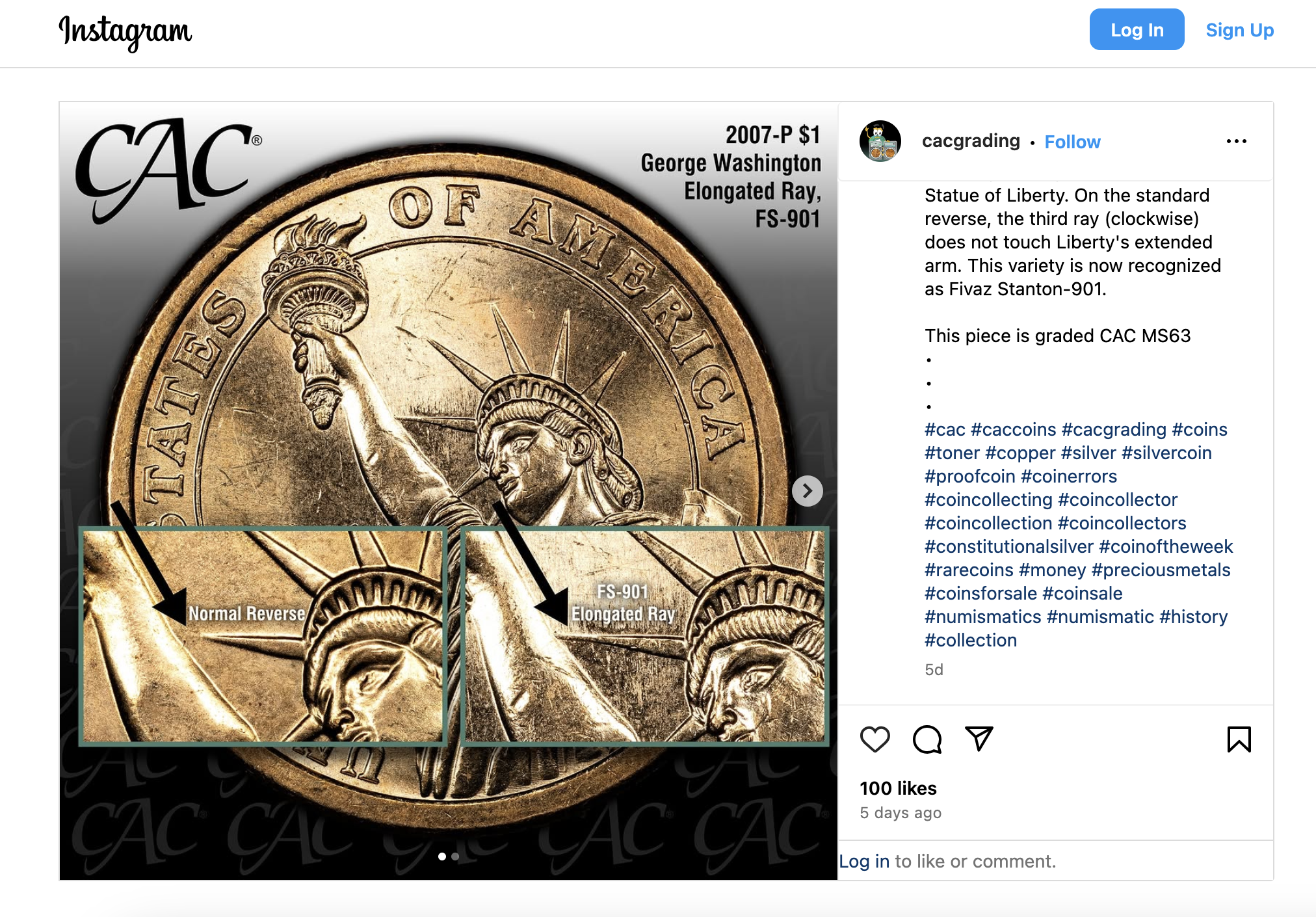Click the coin post image
This screenshot has height=917, width=1316.
point(449,491)
